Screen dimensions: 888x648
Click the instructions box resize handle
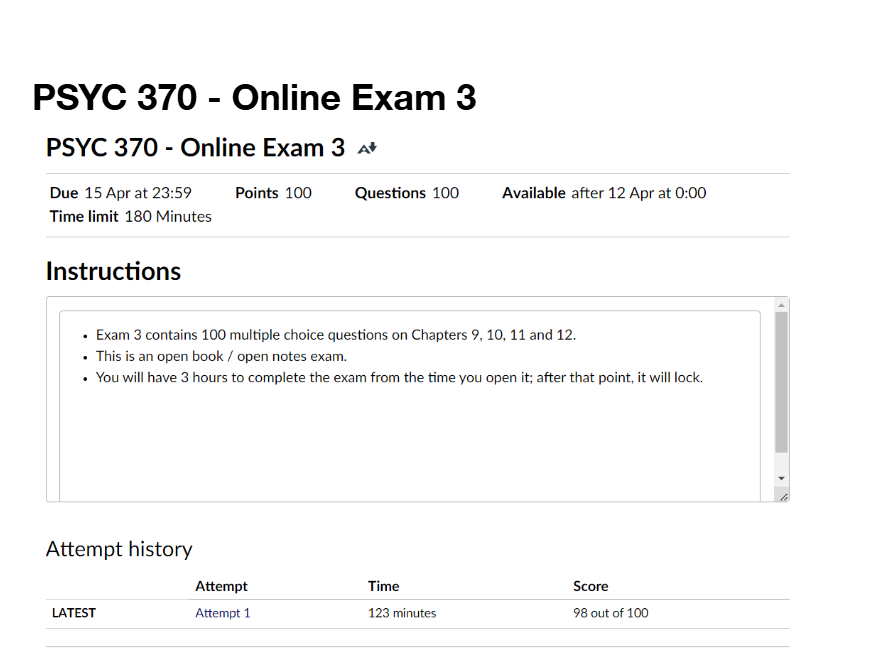(783, 497)
